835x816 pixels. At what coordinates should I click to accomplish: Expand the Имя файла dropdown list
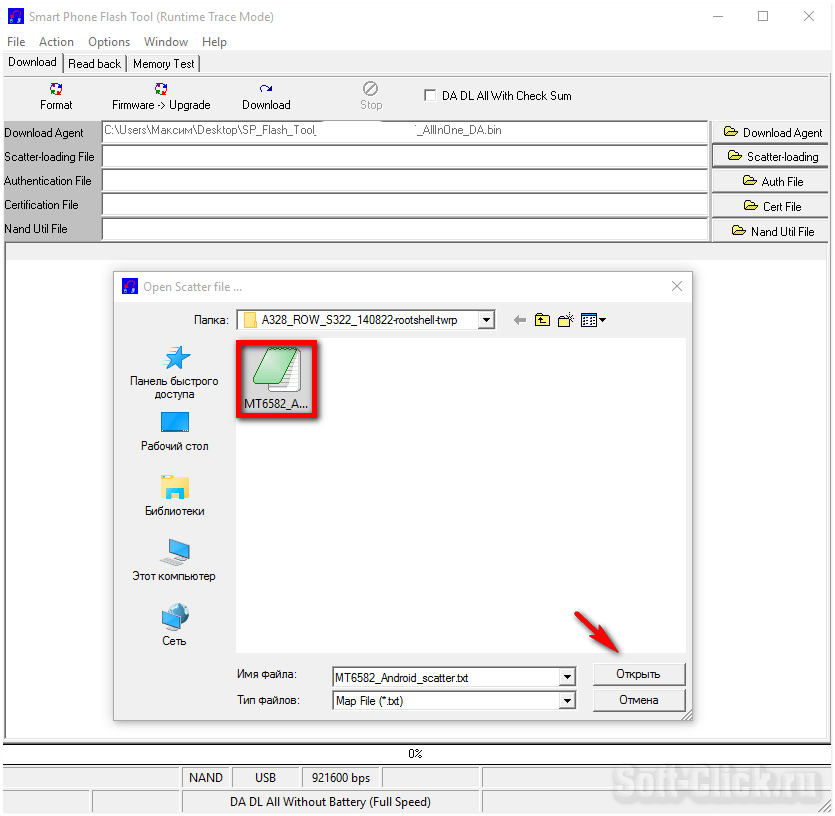567,677
